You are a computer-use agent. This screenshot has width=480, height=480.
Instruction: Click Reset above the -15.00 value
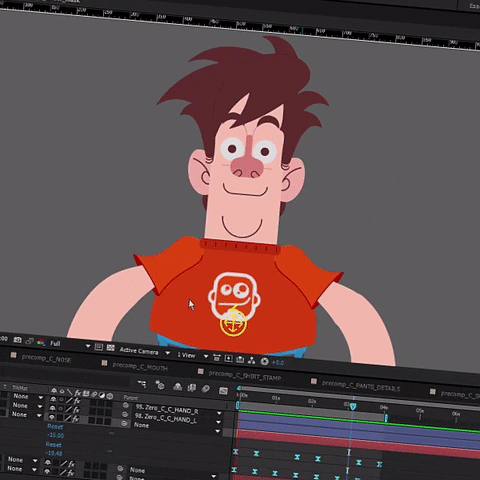(55, 426)
